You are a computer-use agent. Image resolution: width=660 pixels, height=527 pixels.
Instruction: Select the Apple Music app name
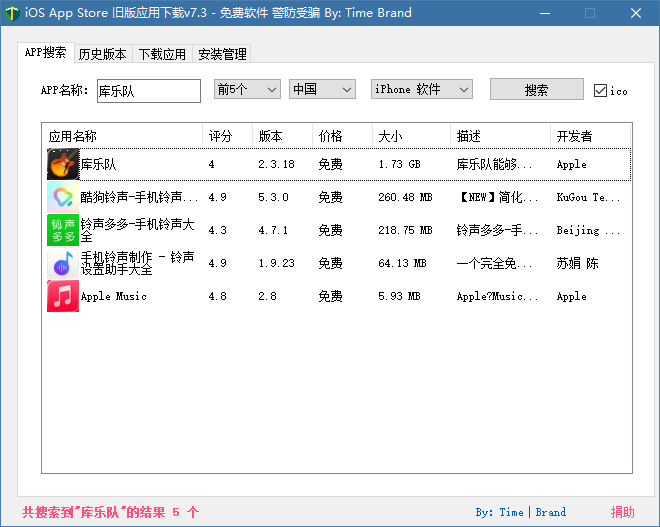point(114,296)
